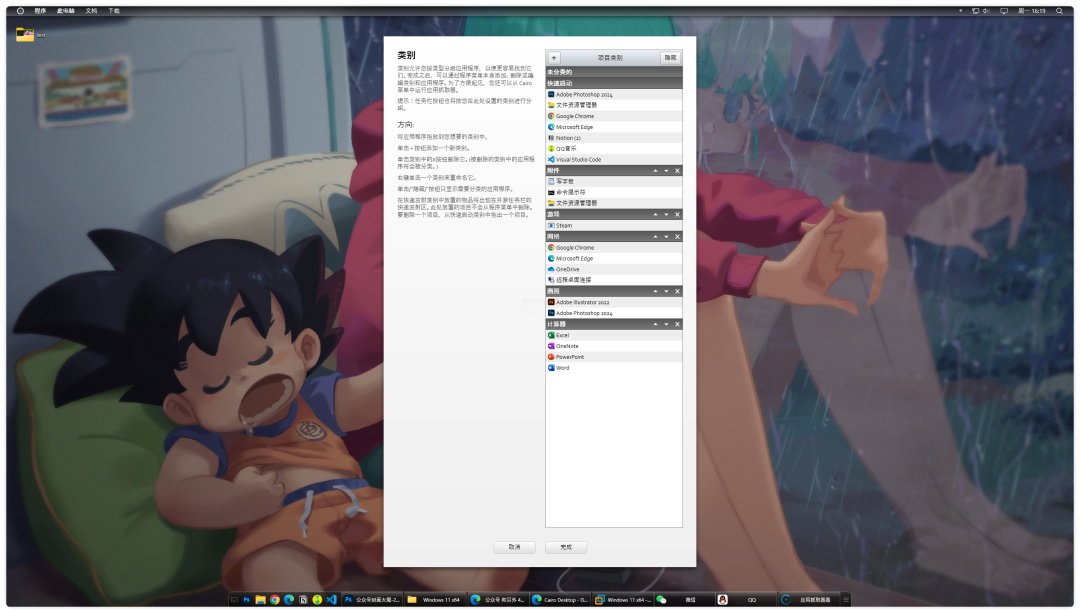Select the OneDrive entry
The width and height of the screenshot is (1080, 613).
(x=614, y=269)
